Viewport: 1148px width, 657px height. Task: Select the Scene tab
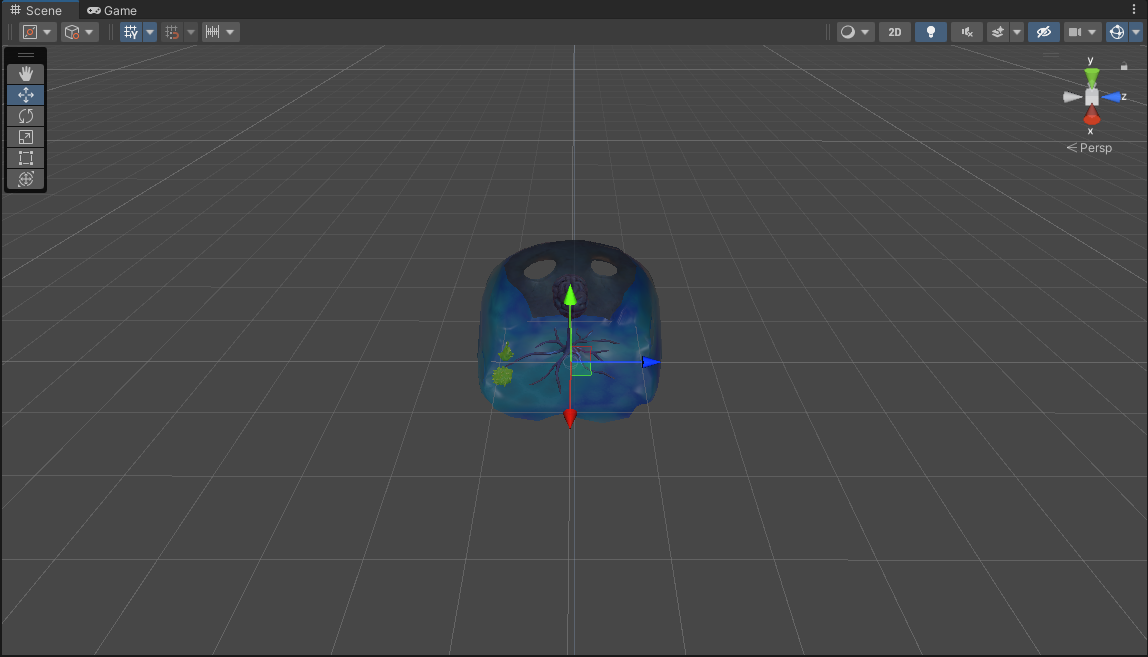[36, 10]
